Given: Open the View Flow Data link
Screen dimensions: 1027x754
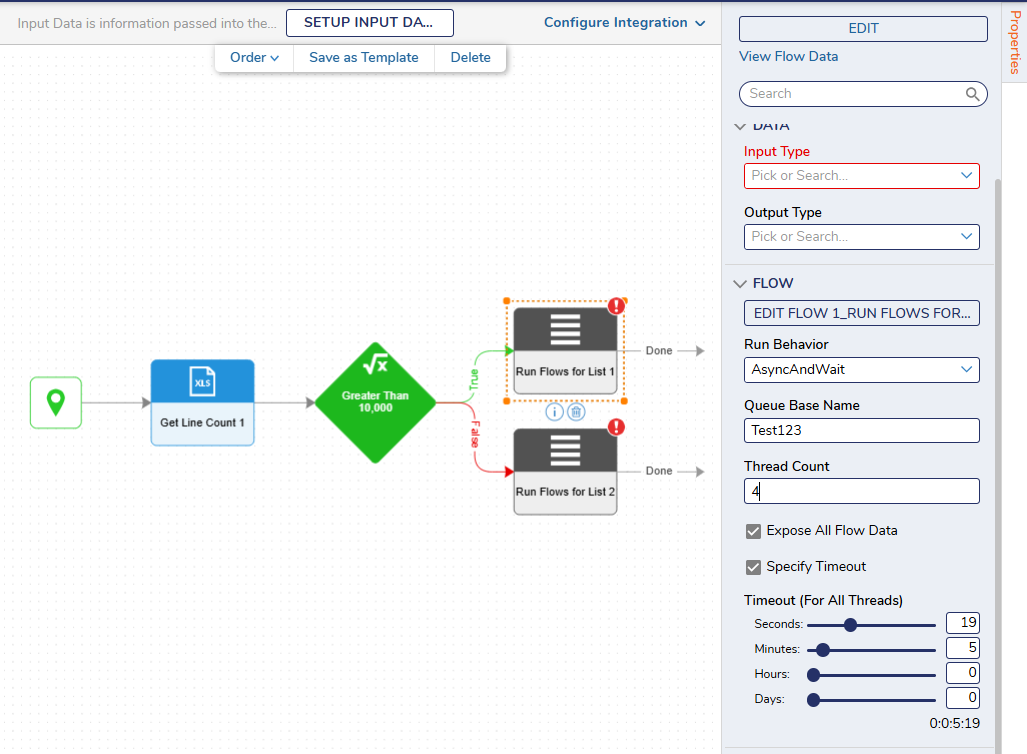Looking at the screenshot, I should [788, 57].
